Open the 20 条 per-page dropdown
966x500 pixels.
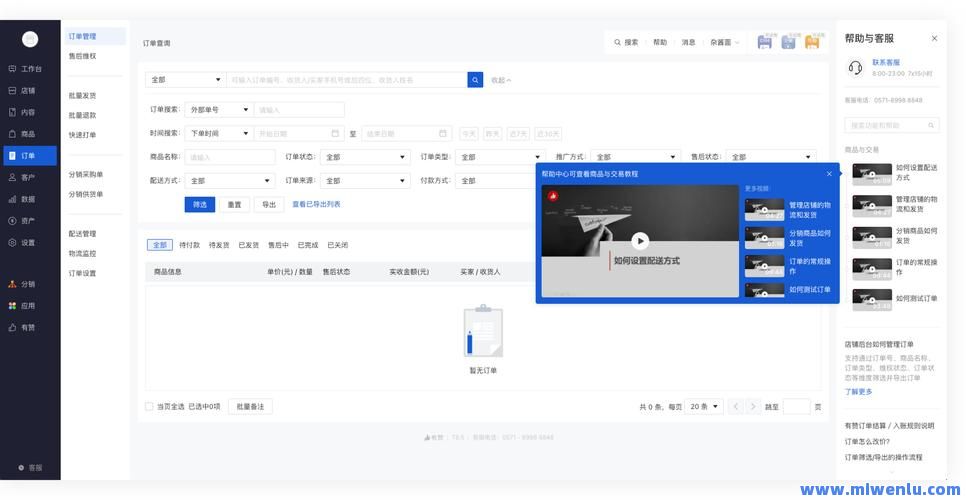coord(704,407)
